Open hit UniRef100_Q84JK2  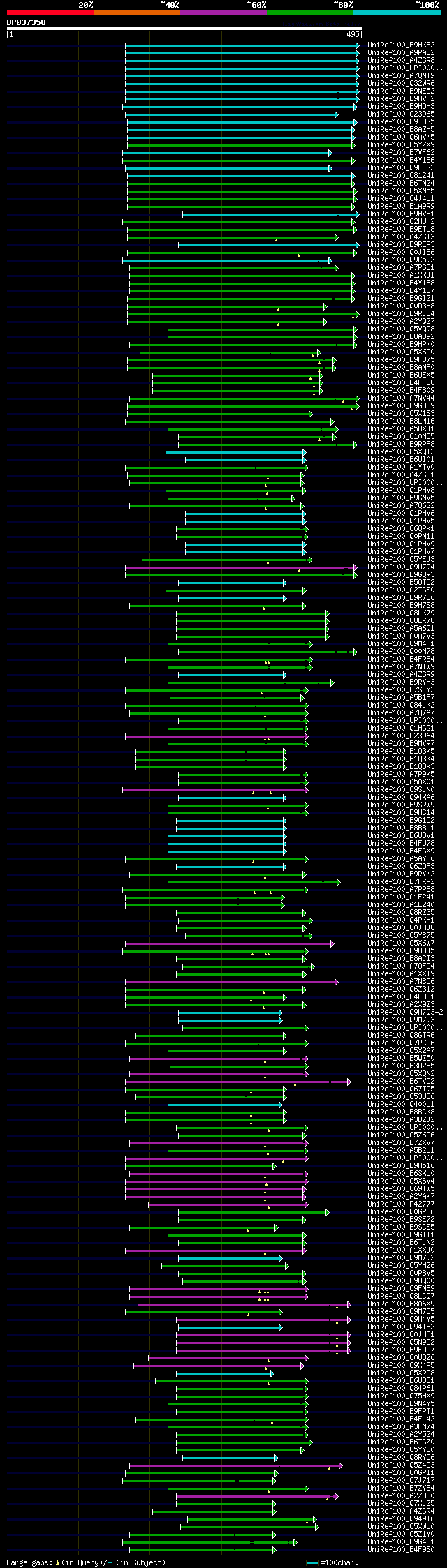[401, 705]
